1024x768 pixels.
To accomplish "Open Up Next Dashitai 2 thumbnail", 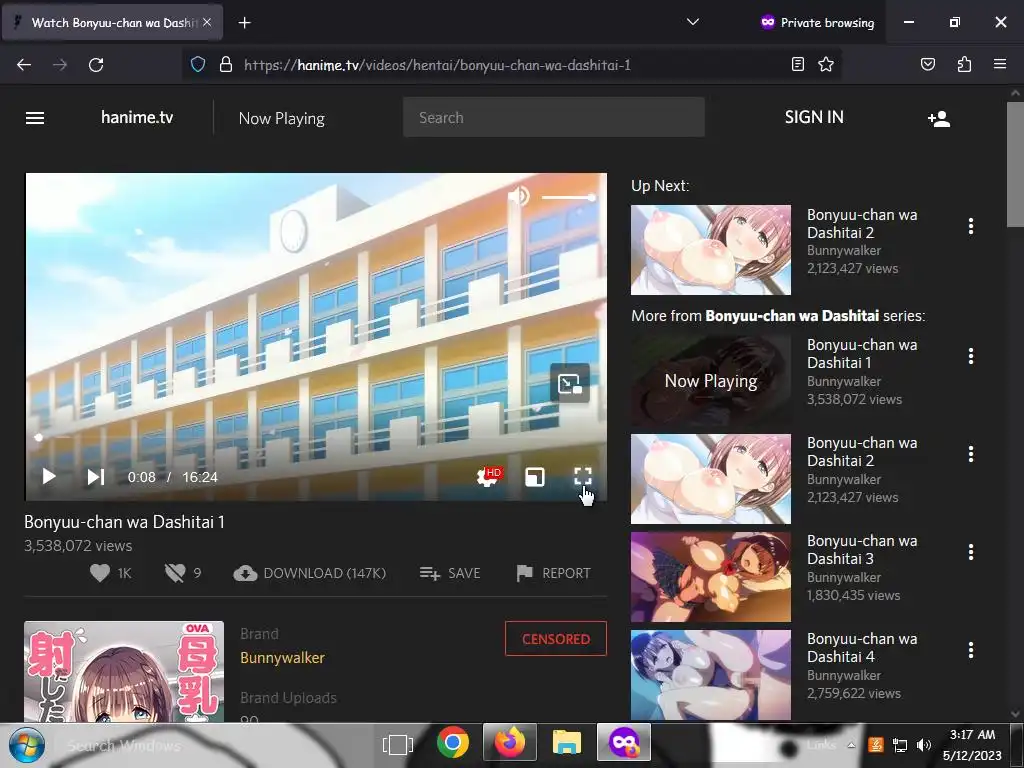I will point(711,250).
